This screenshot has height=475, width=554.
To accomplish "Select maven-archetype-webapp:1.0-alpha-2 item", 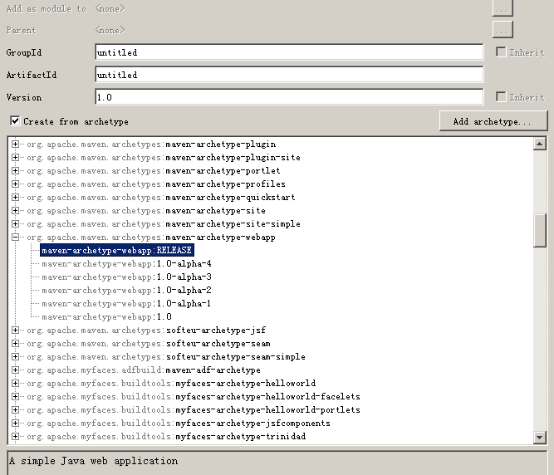I will coord(126,290).
